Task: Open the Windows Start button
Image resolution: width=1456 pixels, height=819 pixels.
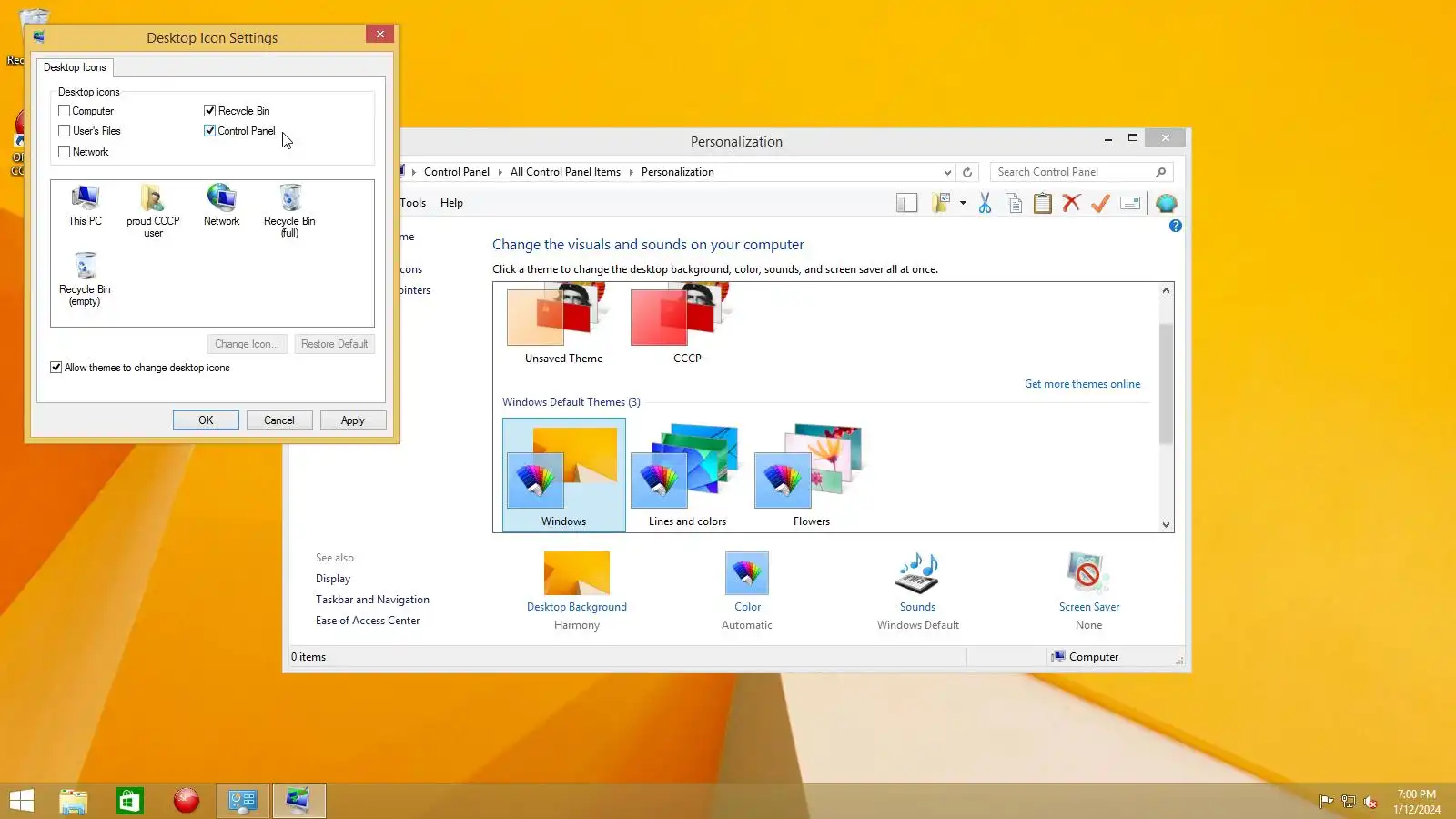Action: [22, 801]
